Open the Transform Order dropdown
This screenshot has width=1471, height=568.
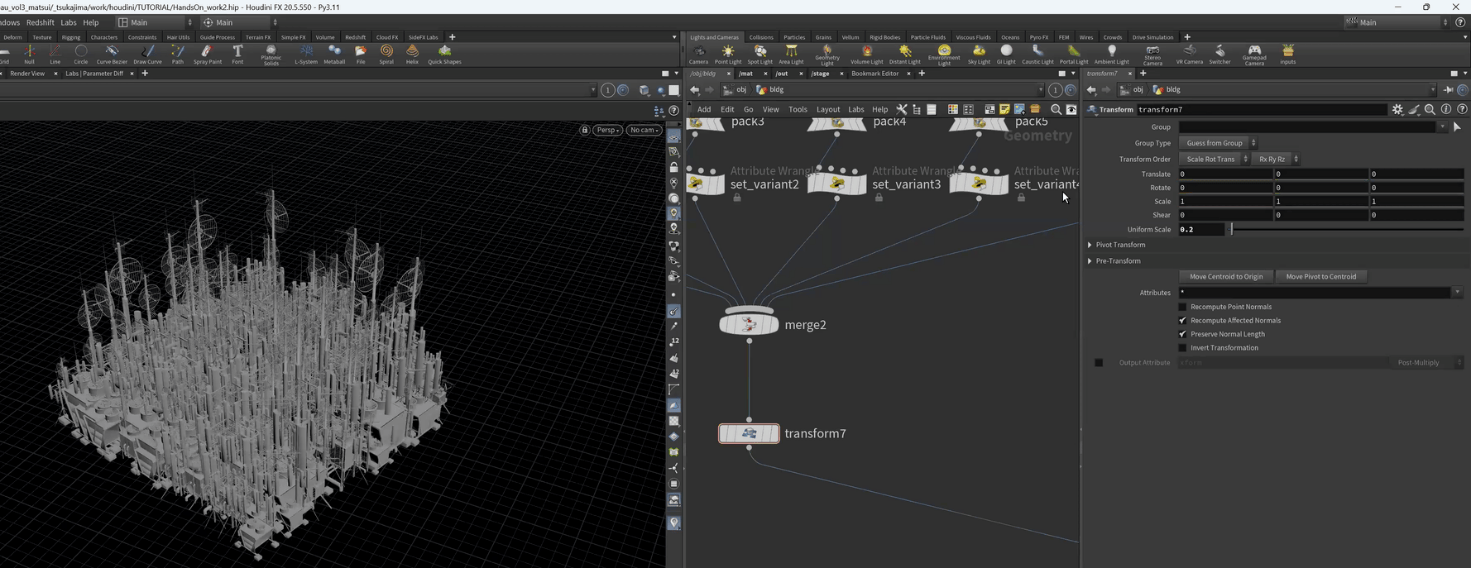pyautogui.click(x=1214, y=159)
